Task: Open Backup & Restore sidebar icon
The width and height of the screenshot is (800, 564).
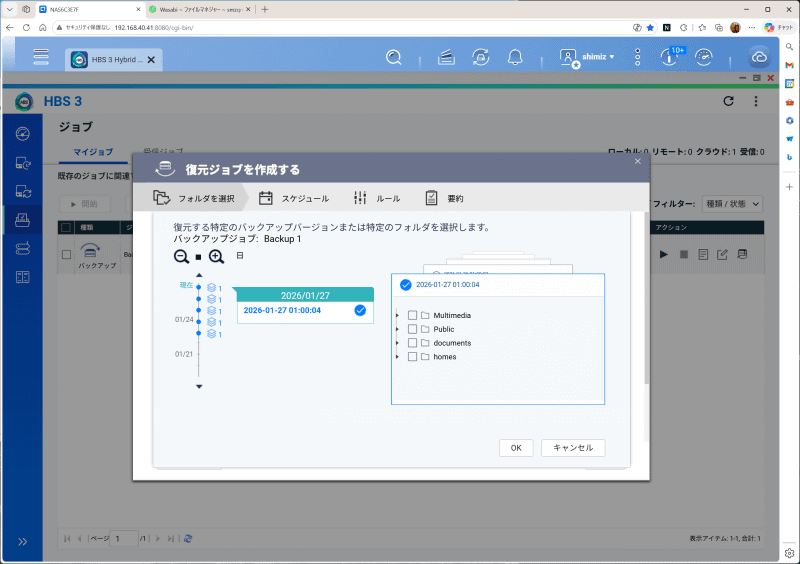Action: pos(23,163)
